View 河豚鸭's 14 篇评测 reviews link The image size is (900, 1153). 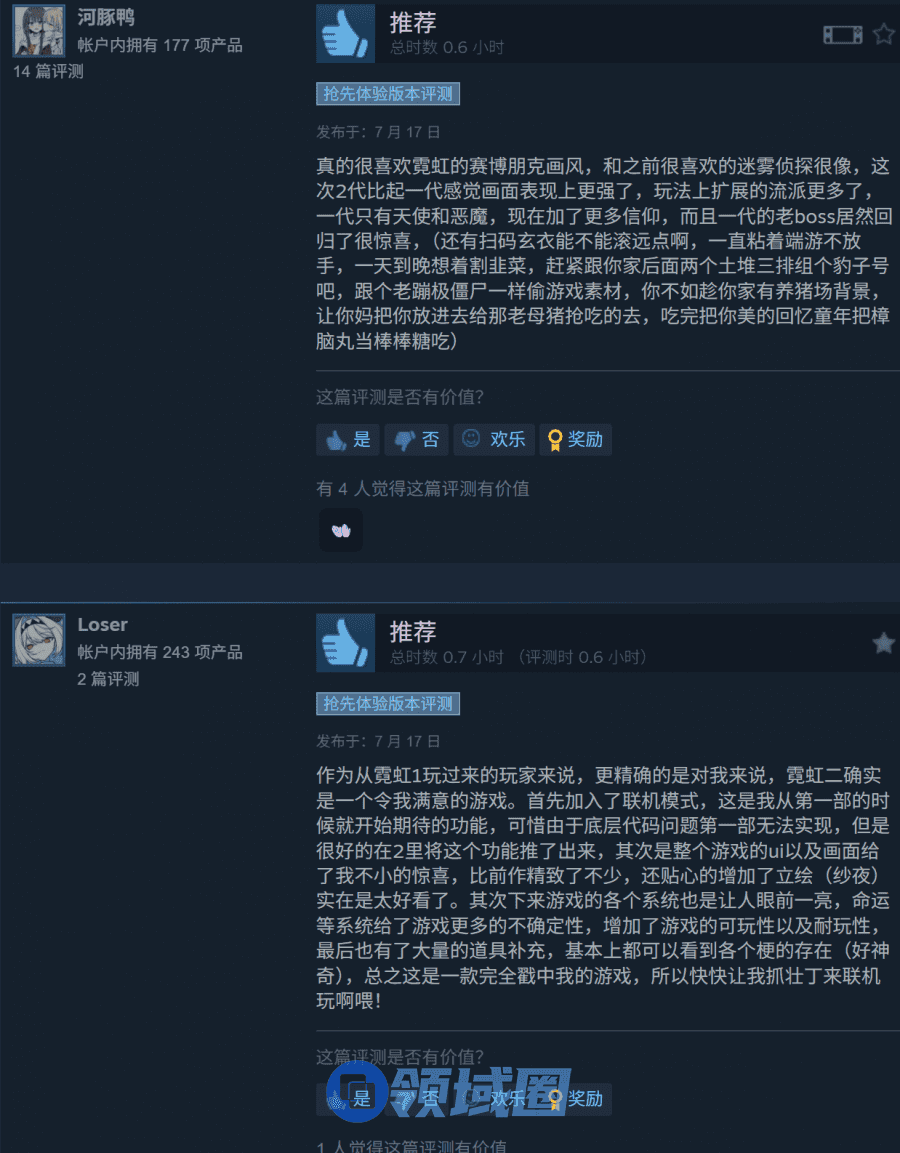click(x=48, y=71)
